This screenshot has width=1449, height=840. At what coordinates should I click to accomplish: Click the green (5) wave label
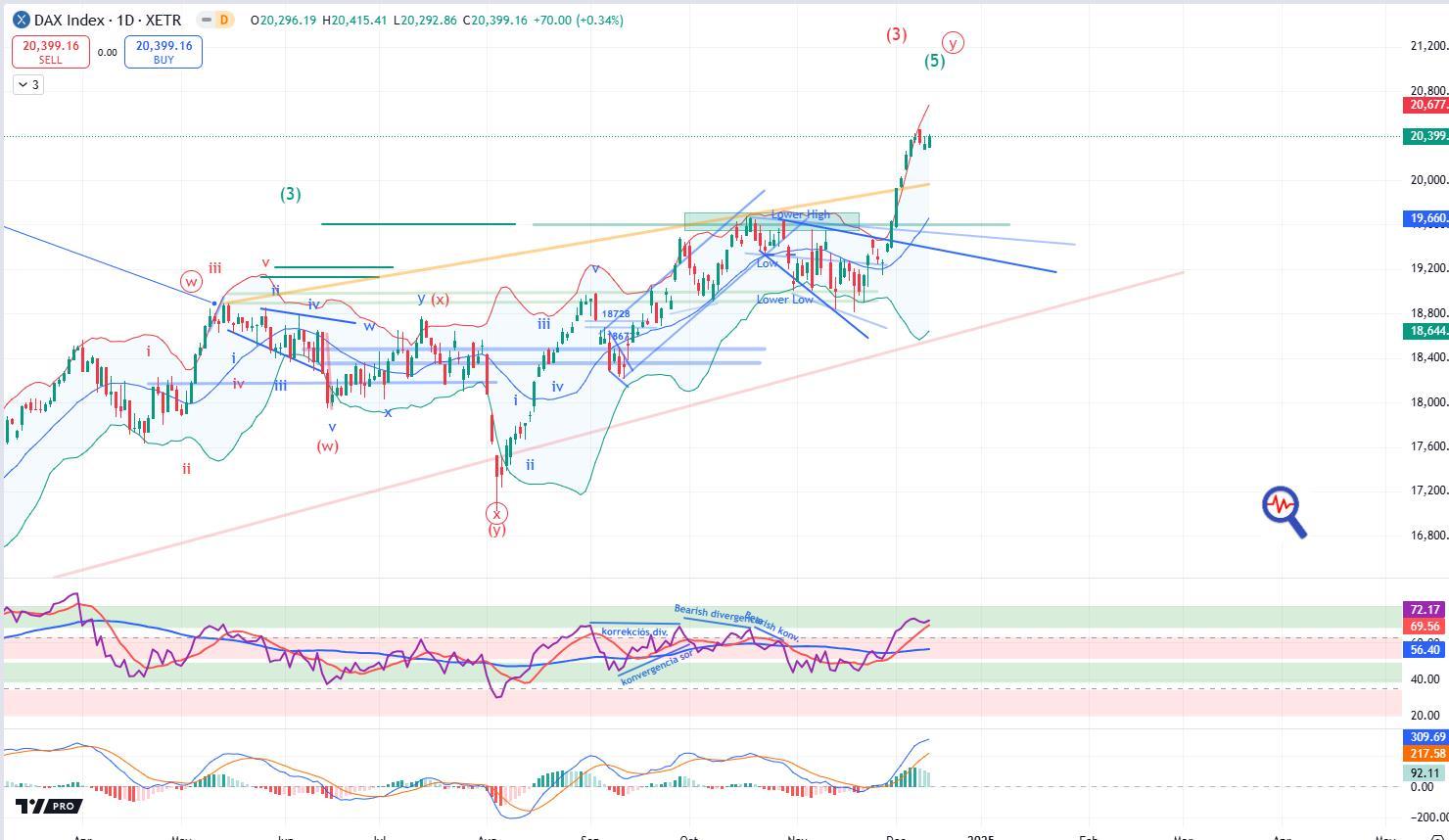(935, 61)
